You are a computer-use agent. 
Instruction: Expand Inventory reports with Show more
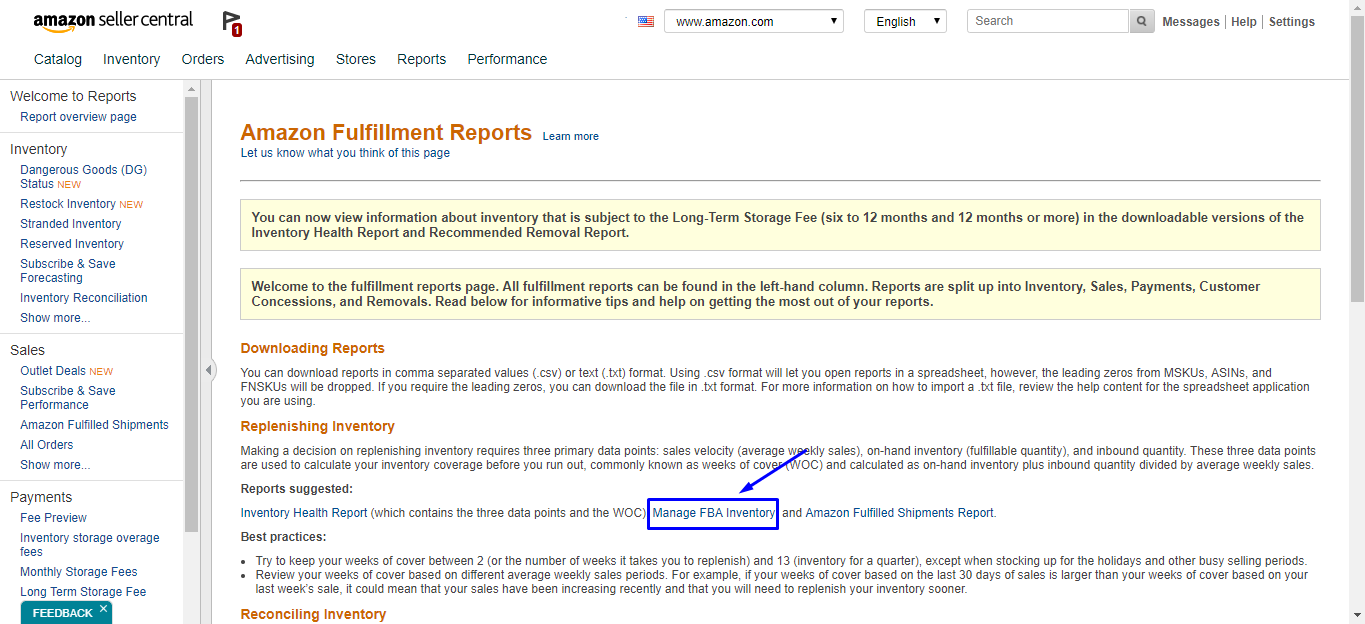point(55,318)
